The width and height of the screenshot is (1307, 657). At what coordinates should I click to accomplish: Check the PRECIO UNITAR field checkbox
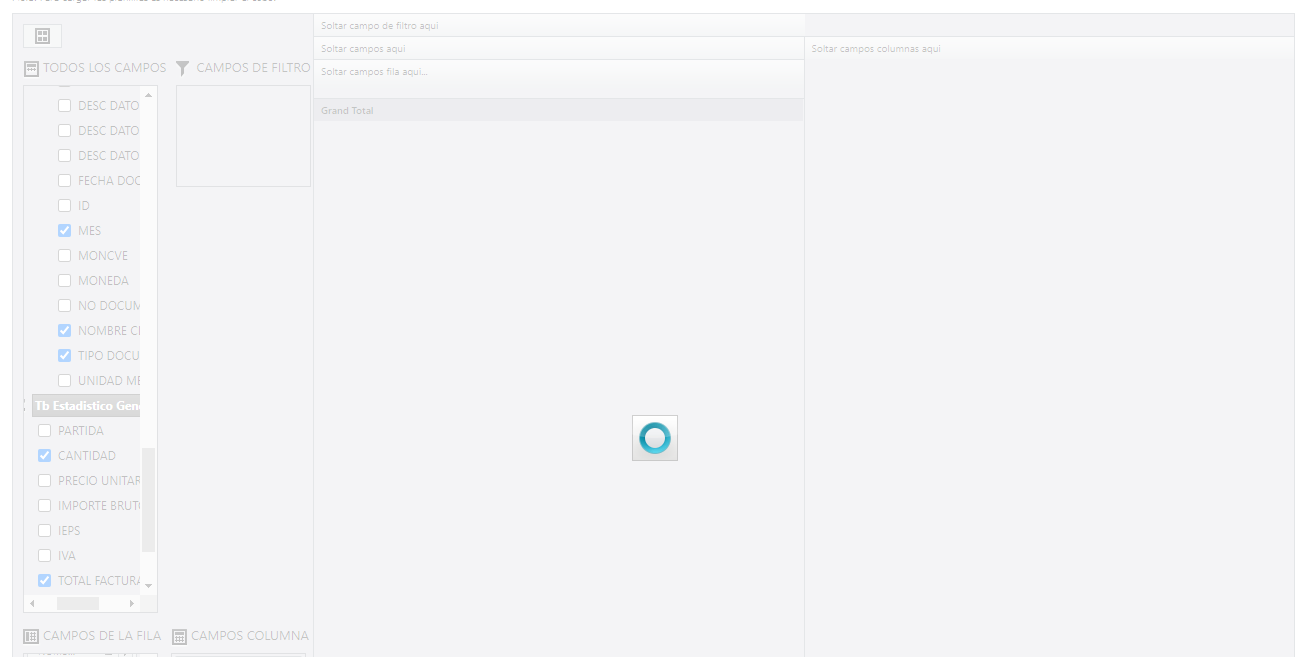point(45,481)
